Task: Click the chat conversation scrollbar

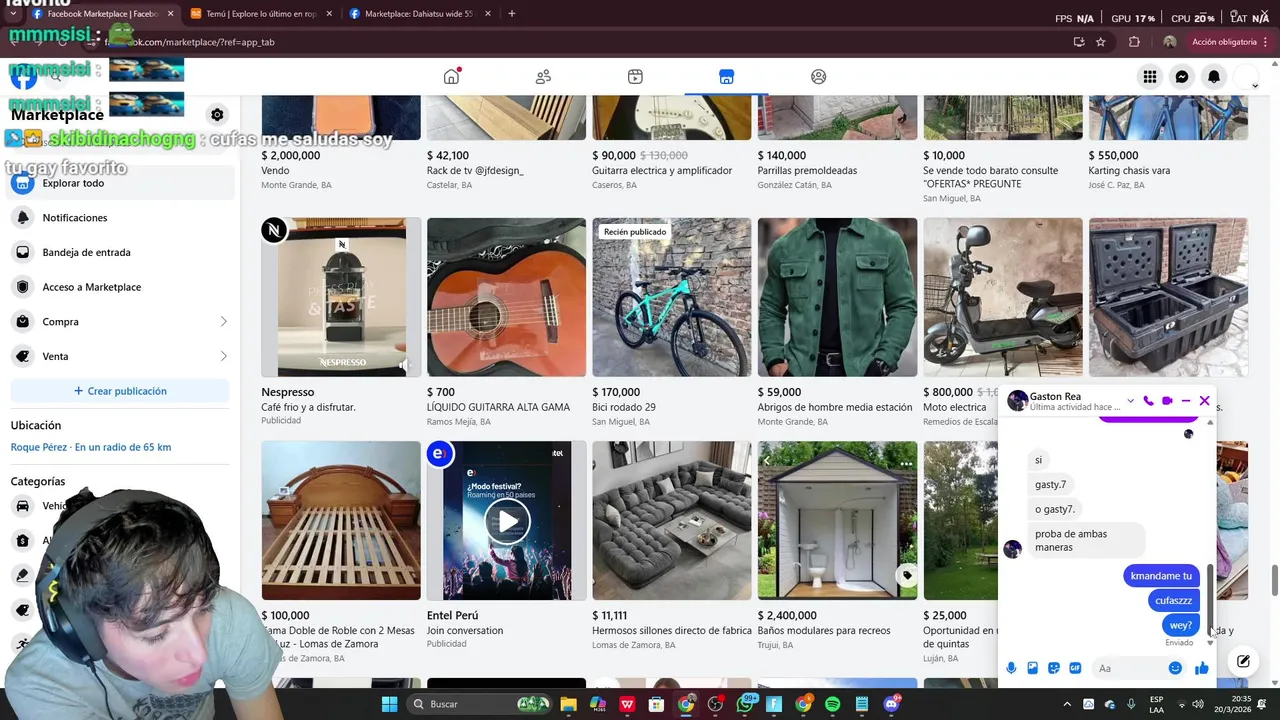Action: click(x=1210, y=598)
